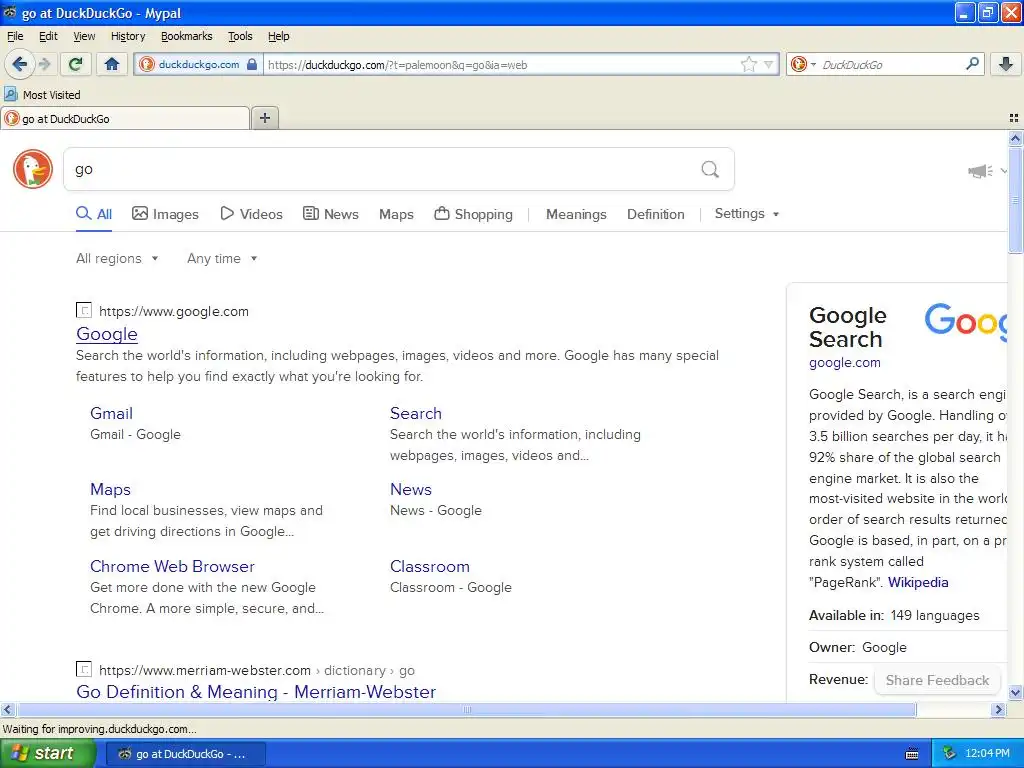Click the 12:04 PM taskbar clock
The height and width of the screenshot is (768, 1024).
point(987,754)
